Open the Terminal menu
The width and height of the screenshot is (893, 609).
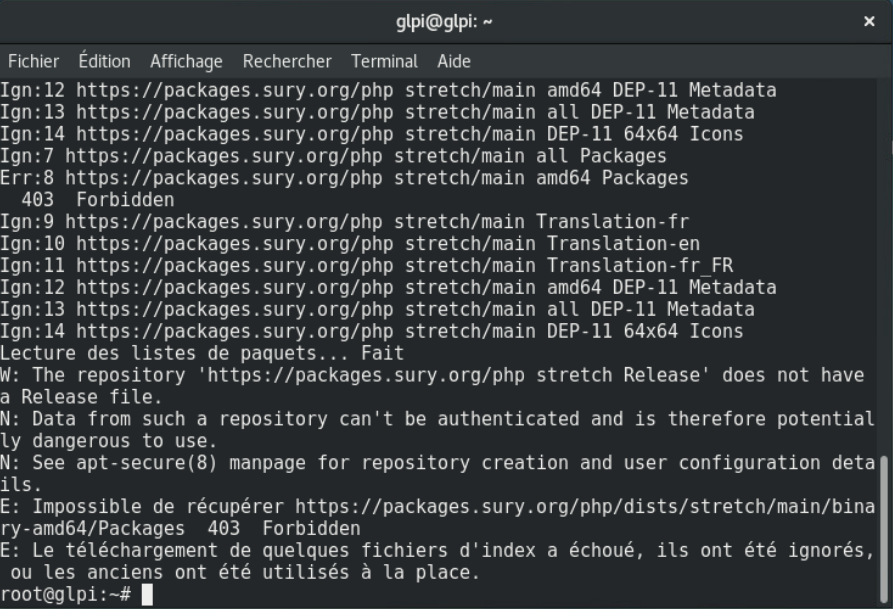384,61
